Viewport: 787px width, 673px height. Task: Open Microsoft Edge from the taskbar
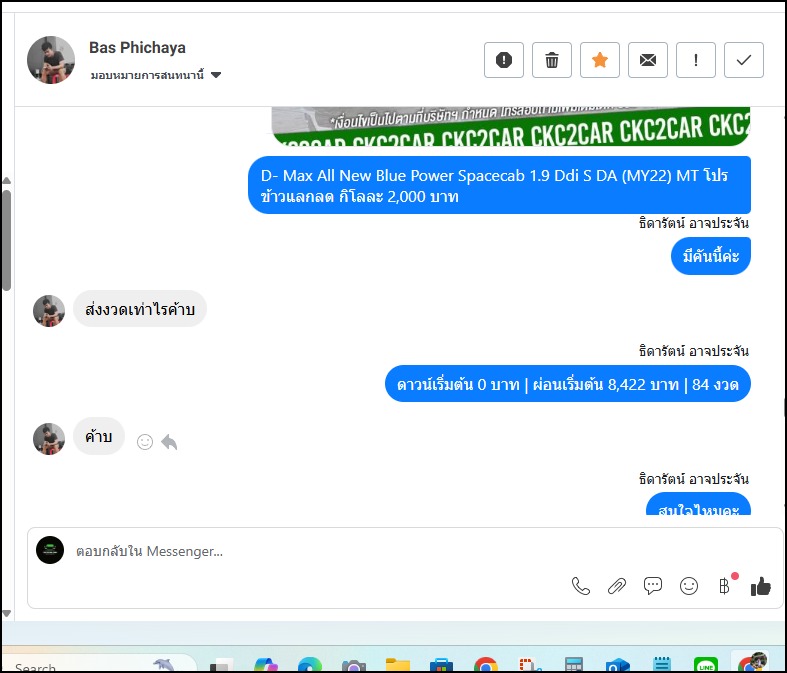[x=310, y=665]
